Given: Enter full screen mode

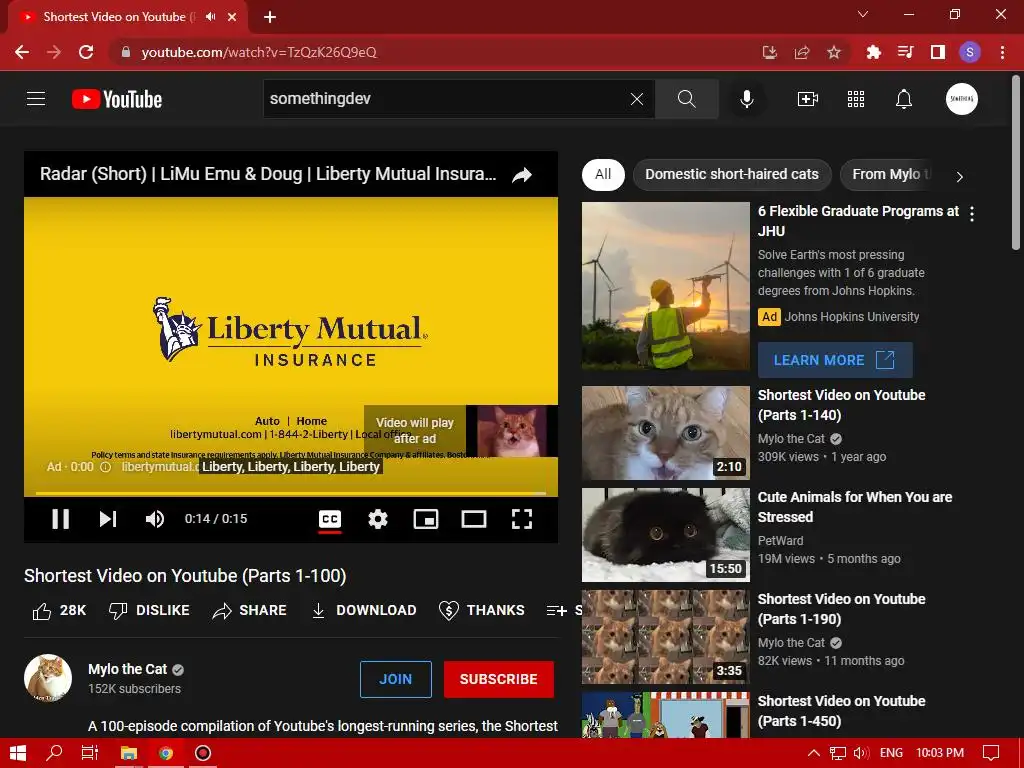Looking at the screenshot, I should point(522,519).
